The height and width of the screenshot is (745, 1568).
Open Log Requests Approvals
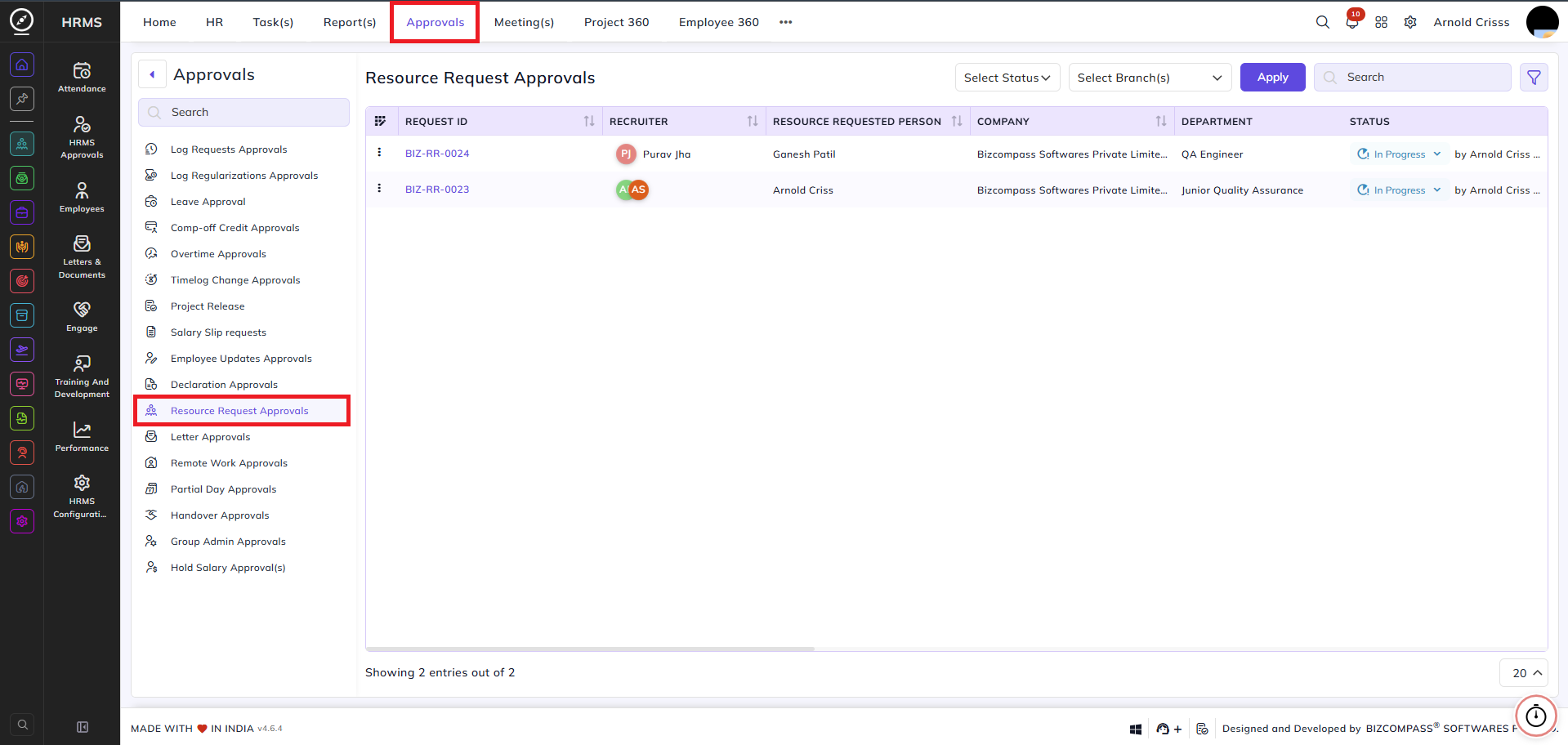(229, 149)
